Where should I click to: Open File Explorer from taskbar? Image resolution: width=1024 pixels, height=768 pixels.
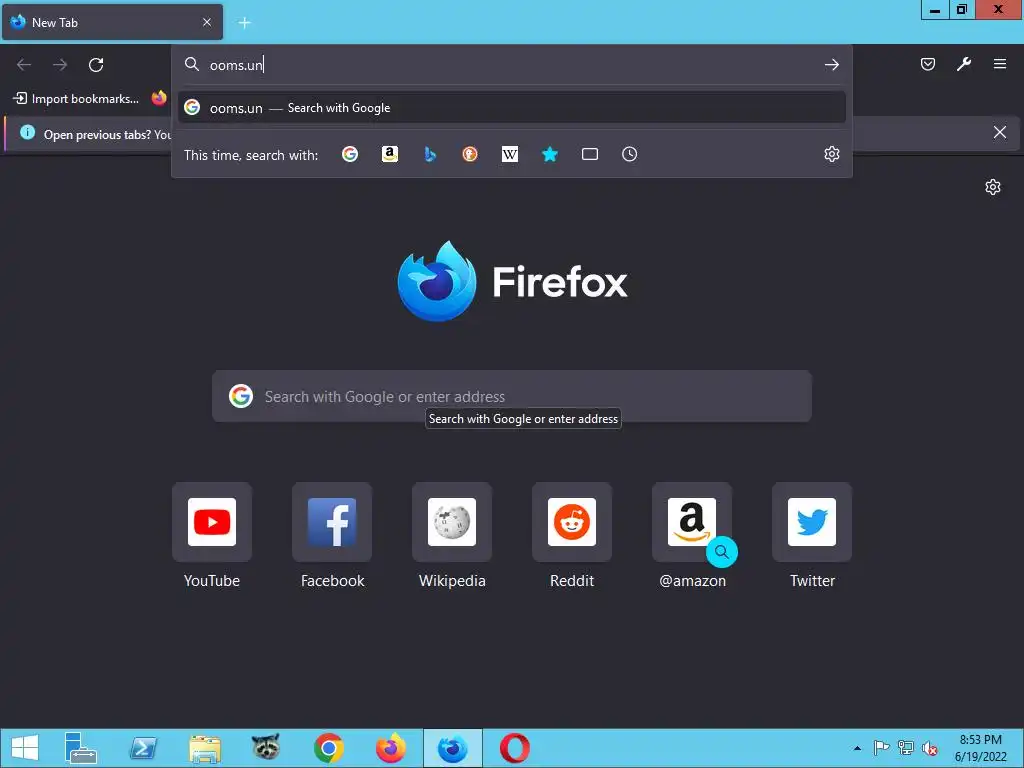click(204, 748)
